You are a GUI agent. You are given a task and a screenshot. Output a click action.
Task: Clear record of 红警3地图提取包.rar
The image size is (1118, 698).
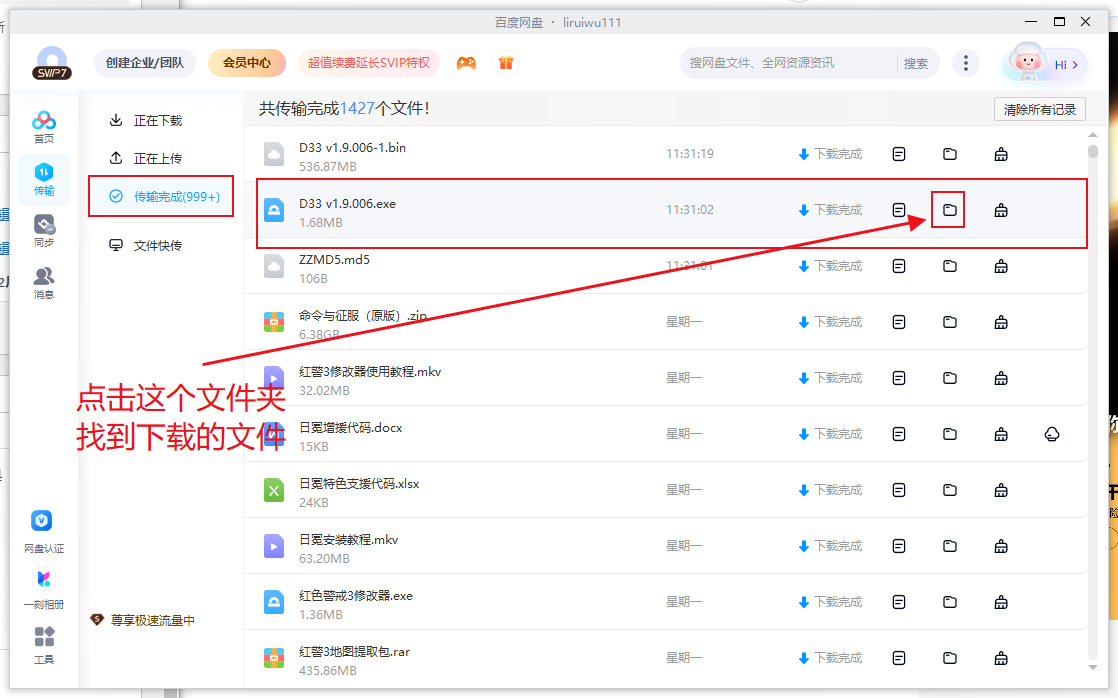click(1000, 658)
